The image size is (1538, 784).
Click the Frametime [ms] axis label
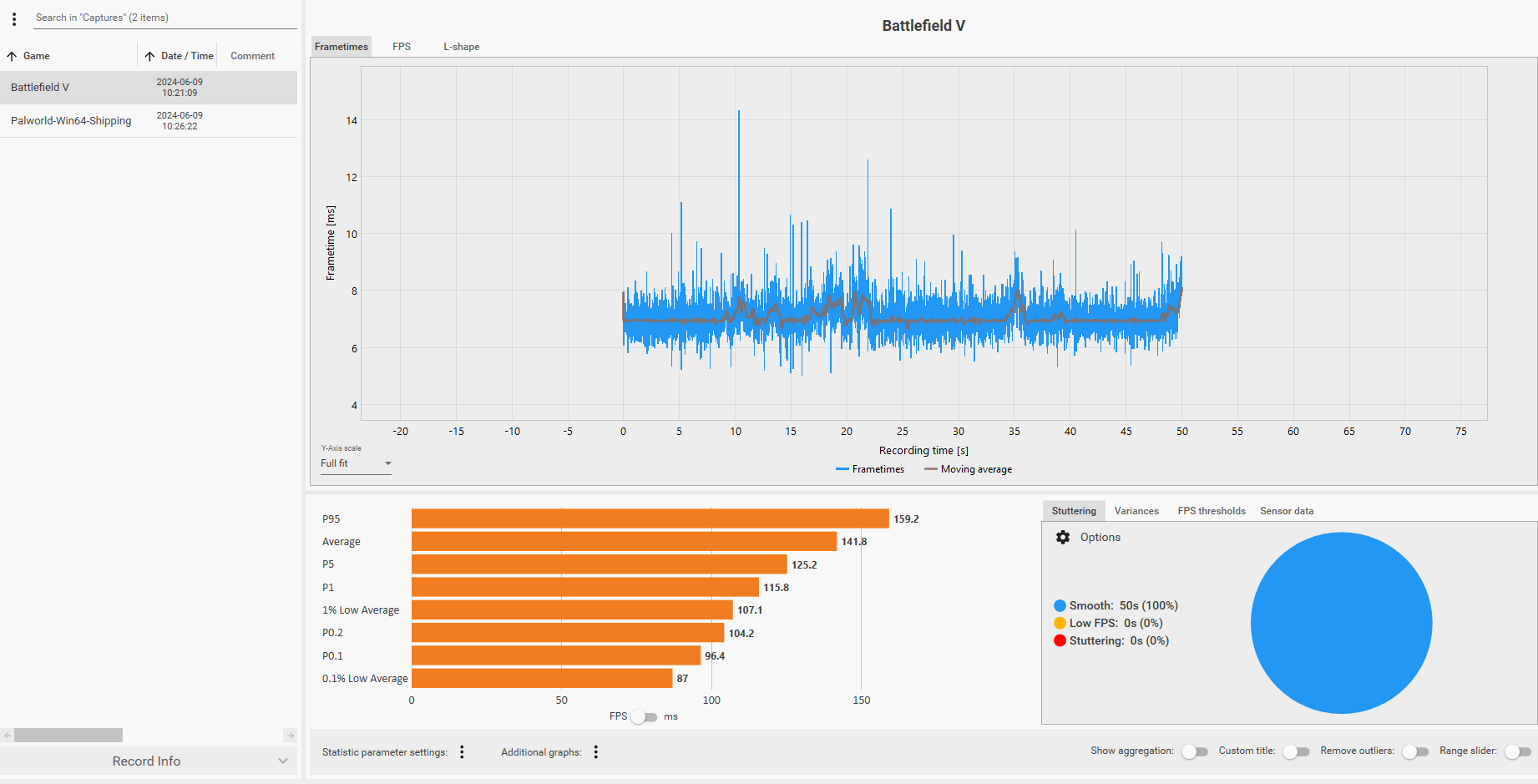click(331, 243)
